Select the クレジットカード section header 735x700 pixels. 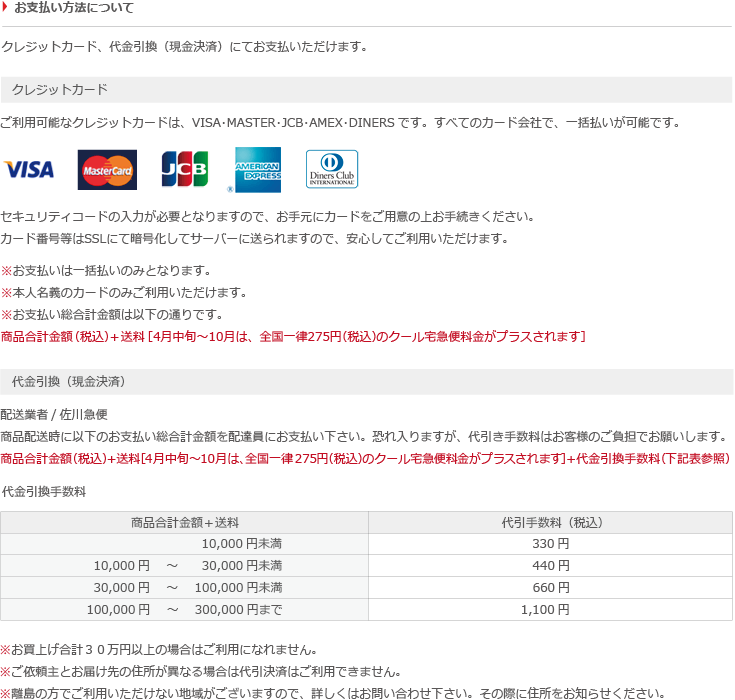366,90
